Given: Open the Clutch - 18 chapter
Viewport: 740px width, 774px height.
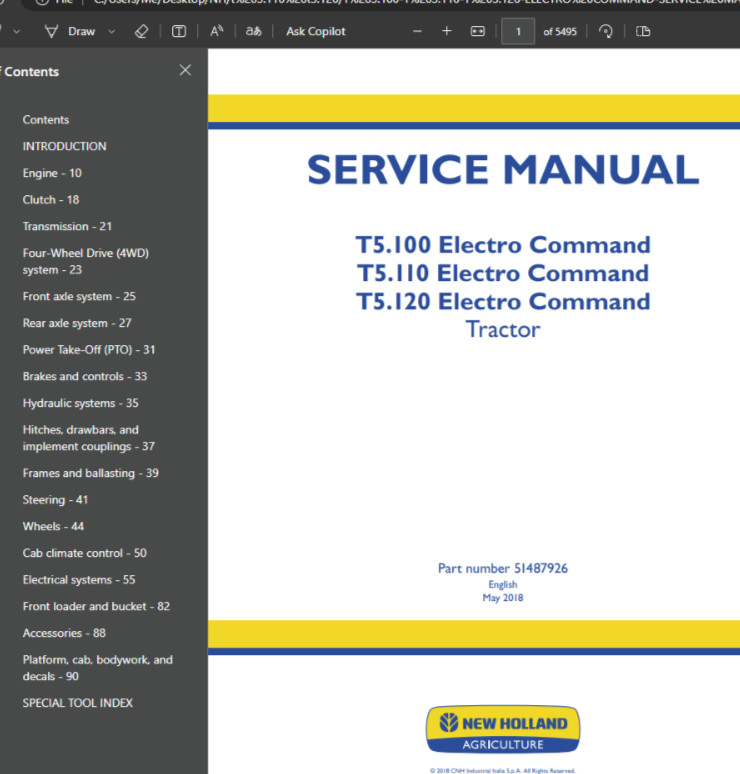Looking at the screenshot, I should 51,200.
